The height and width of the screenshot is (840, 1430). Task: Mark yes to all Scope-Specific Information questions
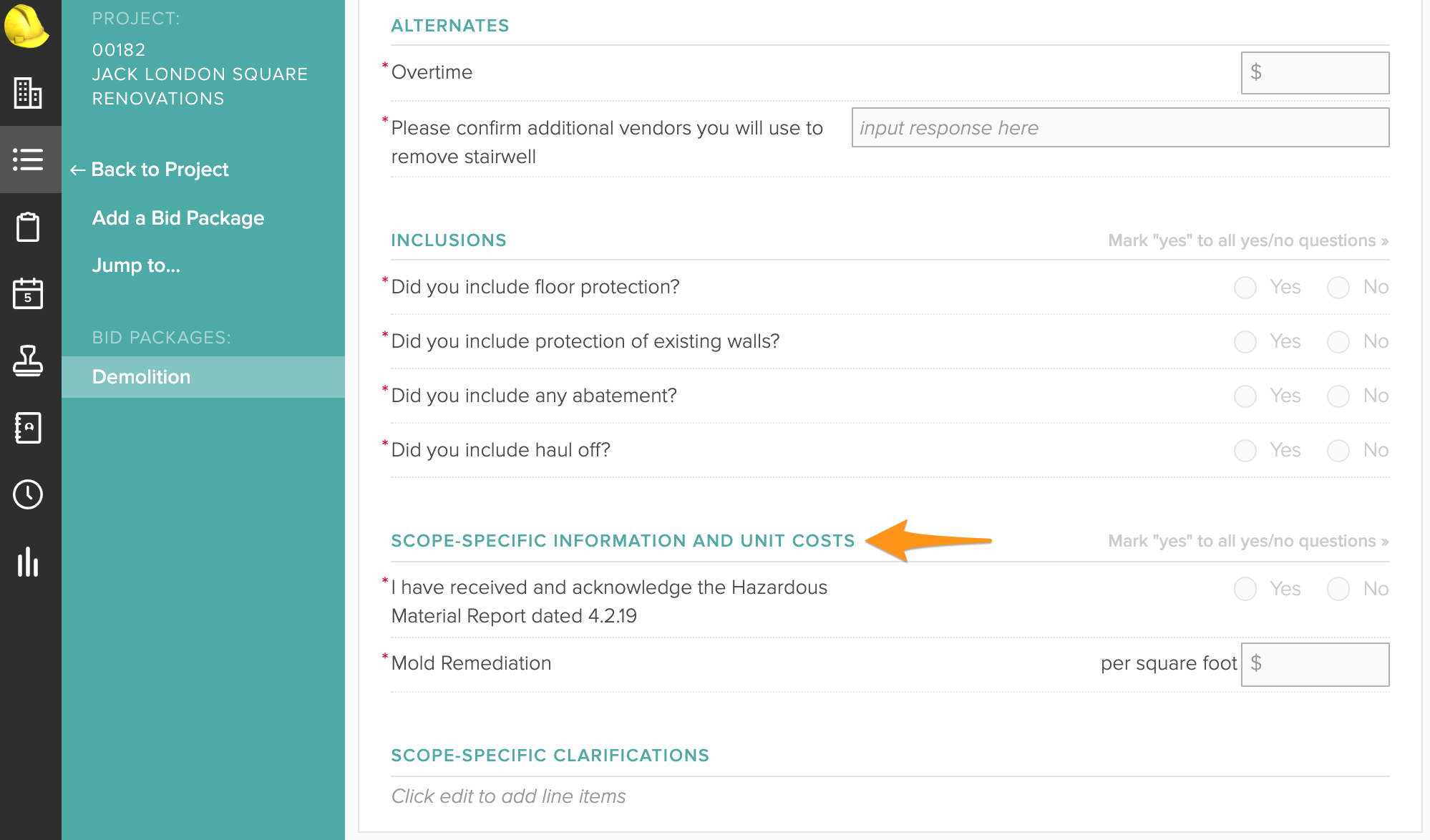click(x=1248, y=541)
